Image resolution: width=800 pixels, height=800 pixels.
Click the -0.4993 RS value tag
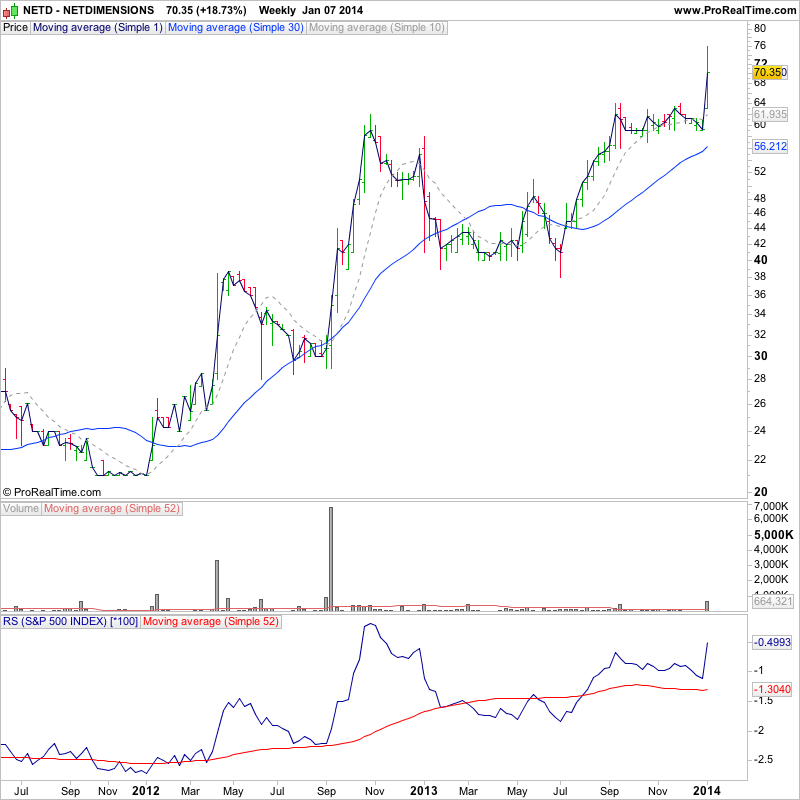pos(772,642)
